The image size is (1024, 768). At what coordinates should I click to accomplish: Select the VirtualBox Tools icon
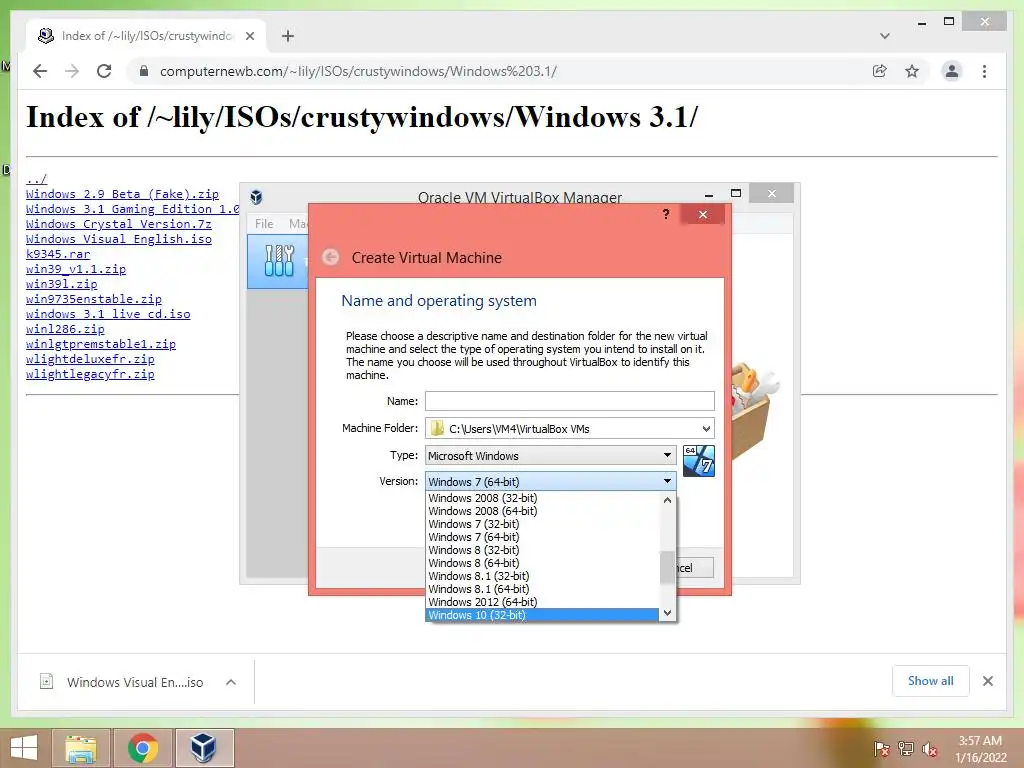point(279,261)
